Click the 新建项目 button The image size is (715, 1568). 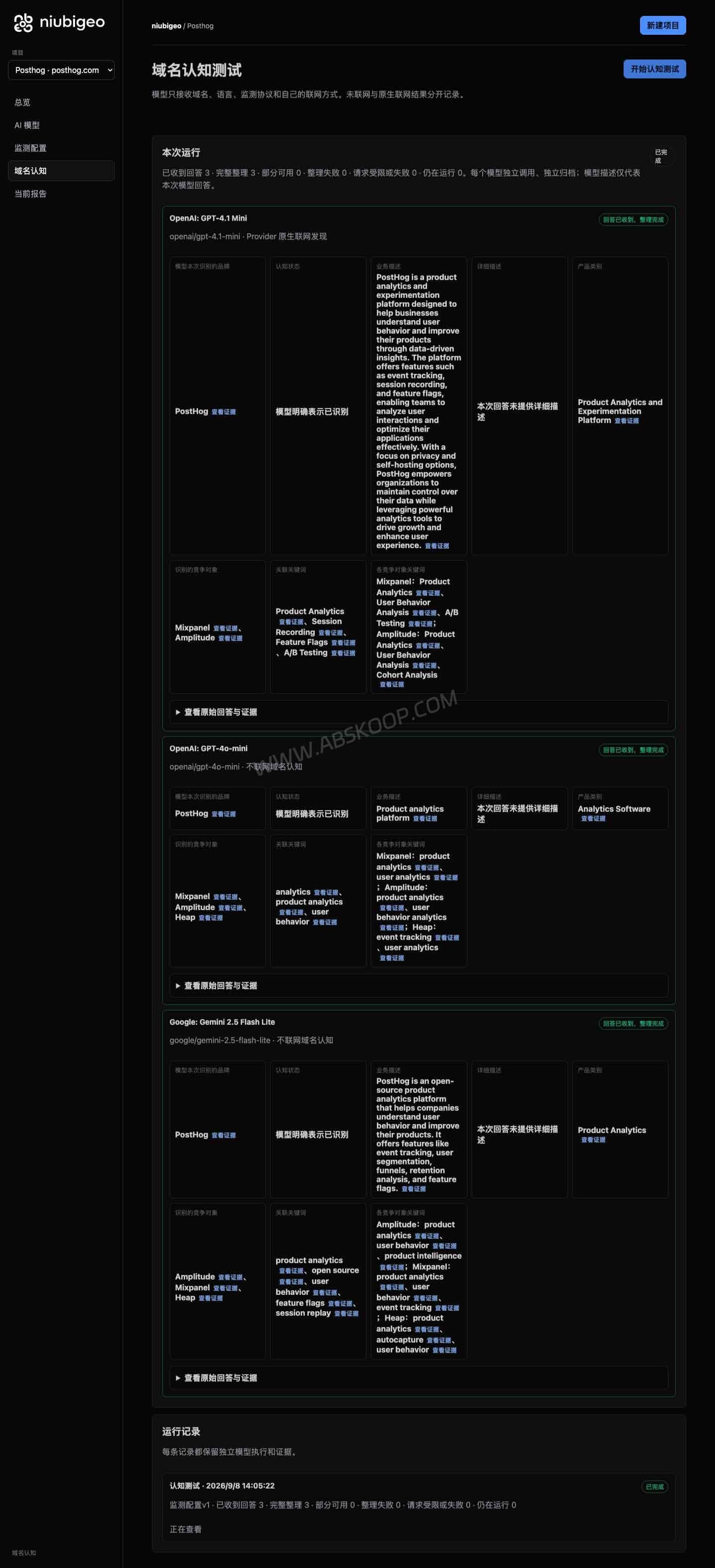tap(663, 25)
